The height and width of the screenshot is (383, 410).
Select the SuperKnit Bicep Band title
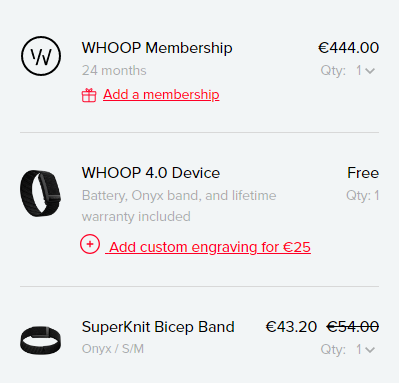[x=158, y=327]
